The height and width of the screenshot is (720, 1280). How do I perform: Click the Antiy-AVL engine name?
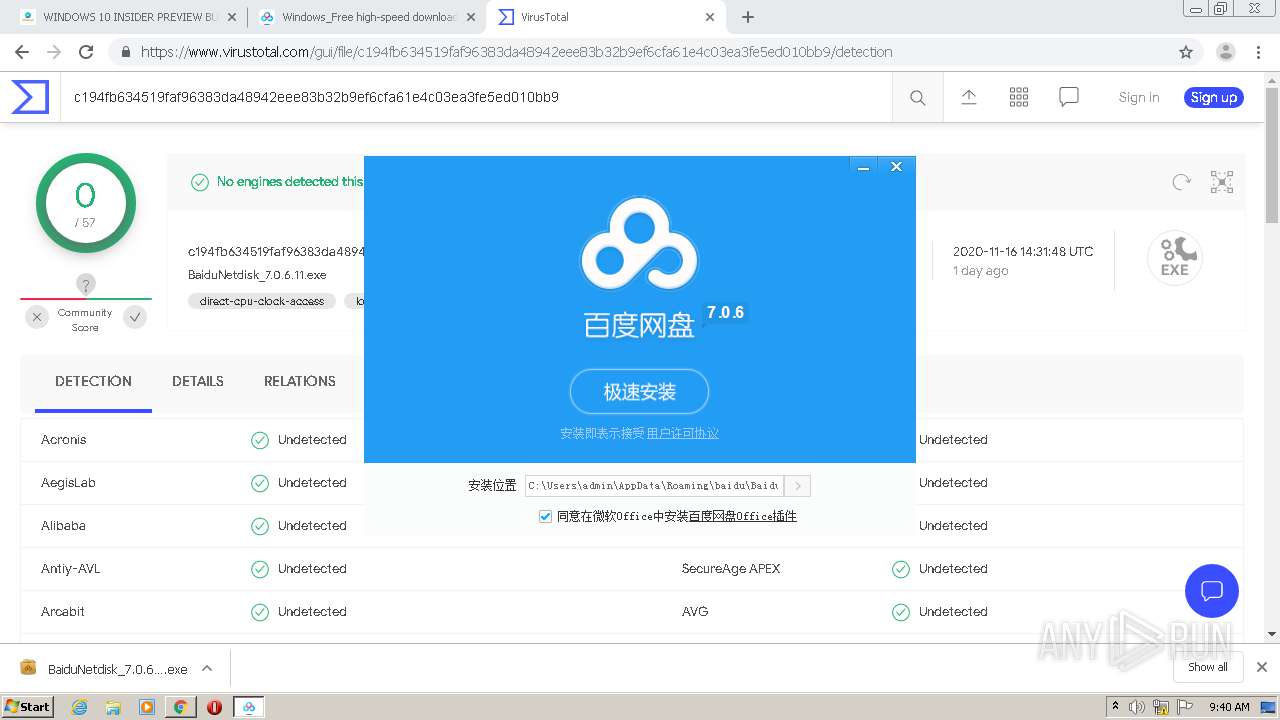click(70, 568)
